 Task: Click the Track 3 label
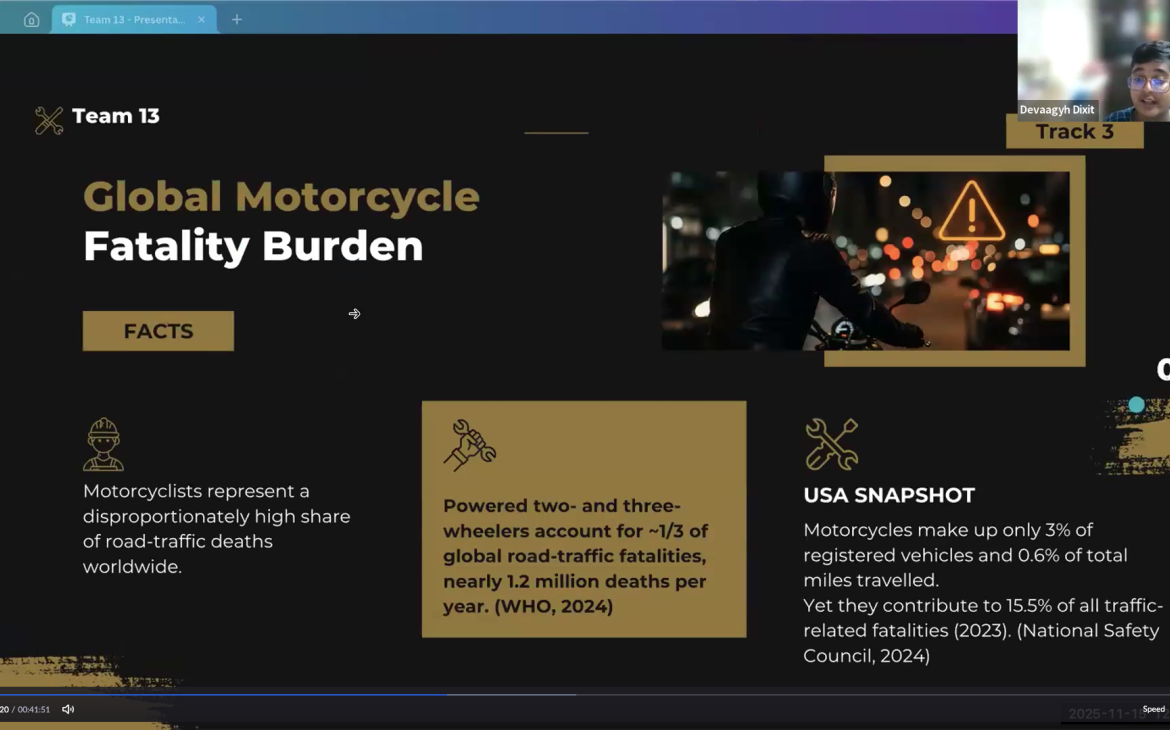pyautogui.click(x=1074, y=132)
